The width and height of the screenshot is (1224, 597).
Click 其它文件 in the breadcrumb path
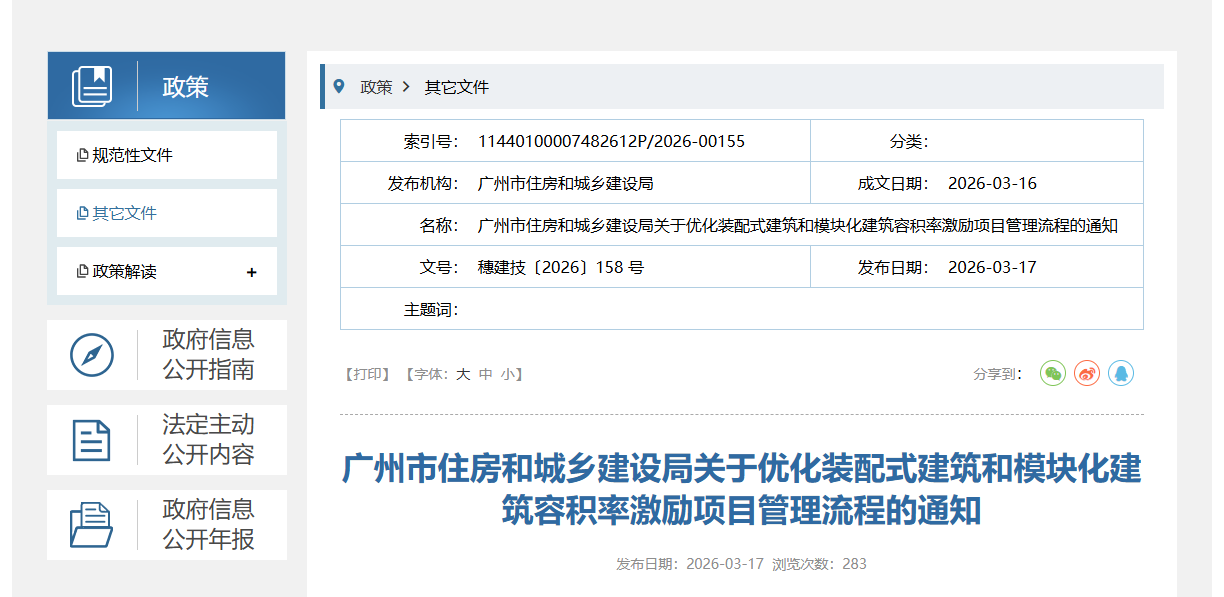click(457, 87)
